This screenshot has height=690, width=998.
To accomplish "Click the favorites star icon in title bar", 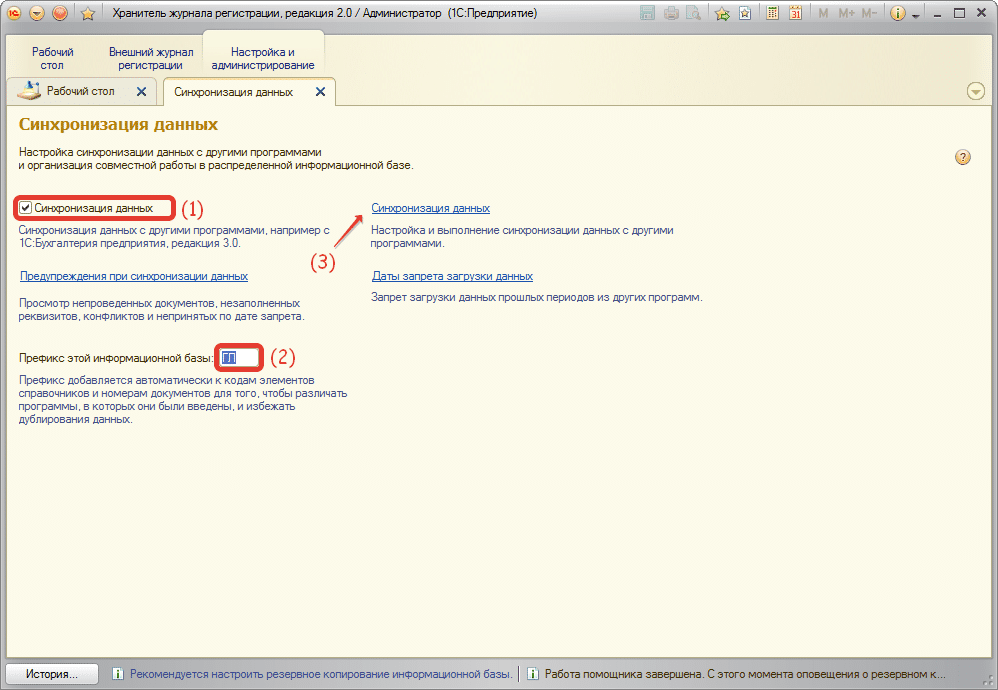I will coord(87,13).
